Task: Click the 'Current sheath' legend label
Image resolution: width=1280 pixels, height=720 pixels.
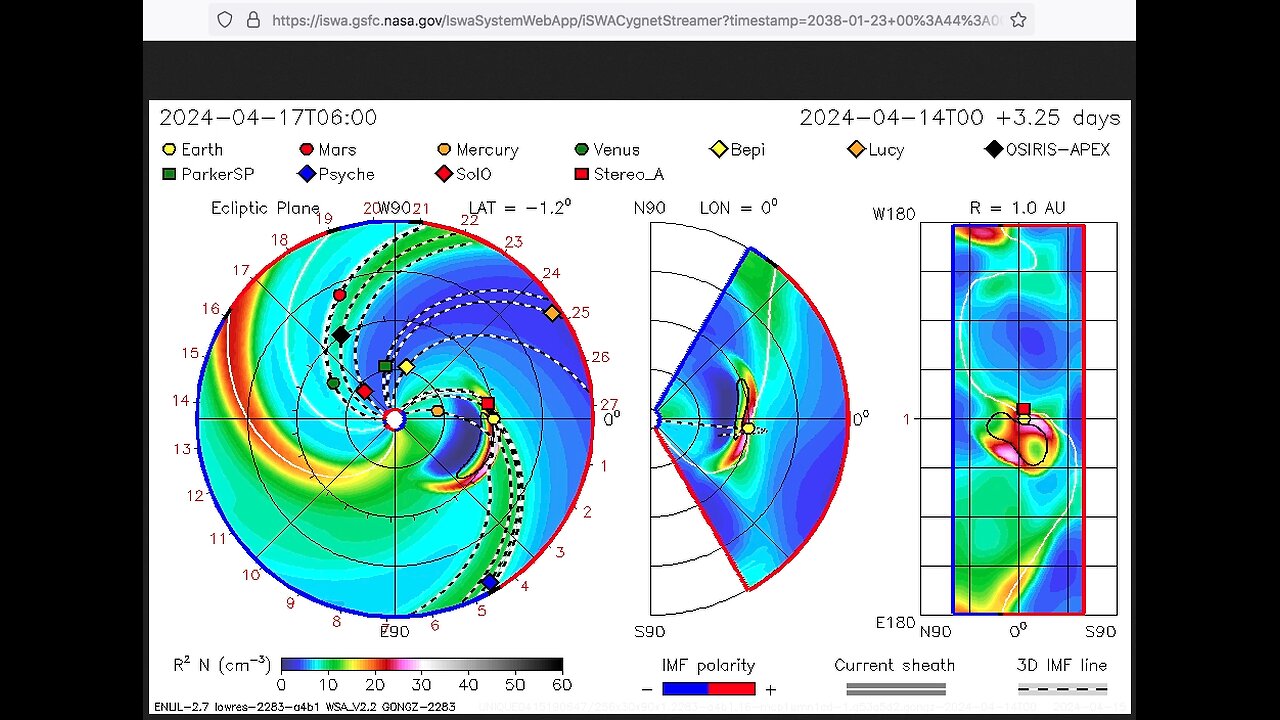Action: (895, 665)
